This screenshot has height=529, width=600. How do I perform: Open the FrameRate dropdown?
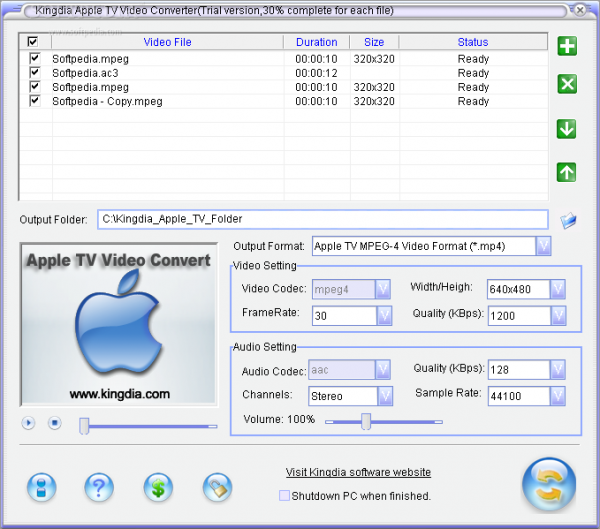(384, 315)
